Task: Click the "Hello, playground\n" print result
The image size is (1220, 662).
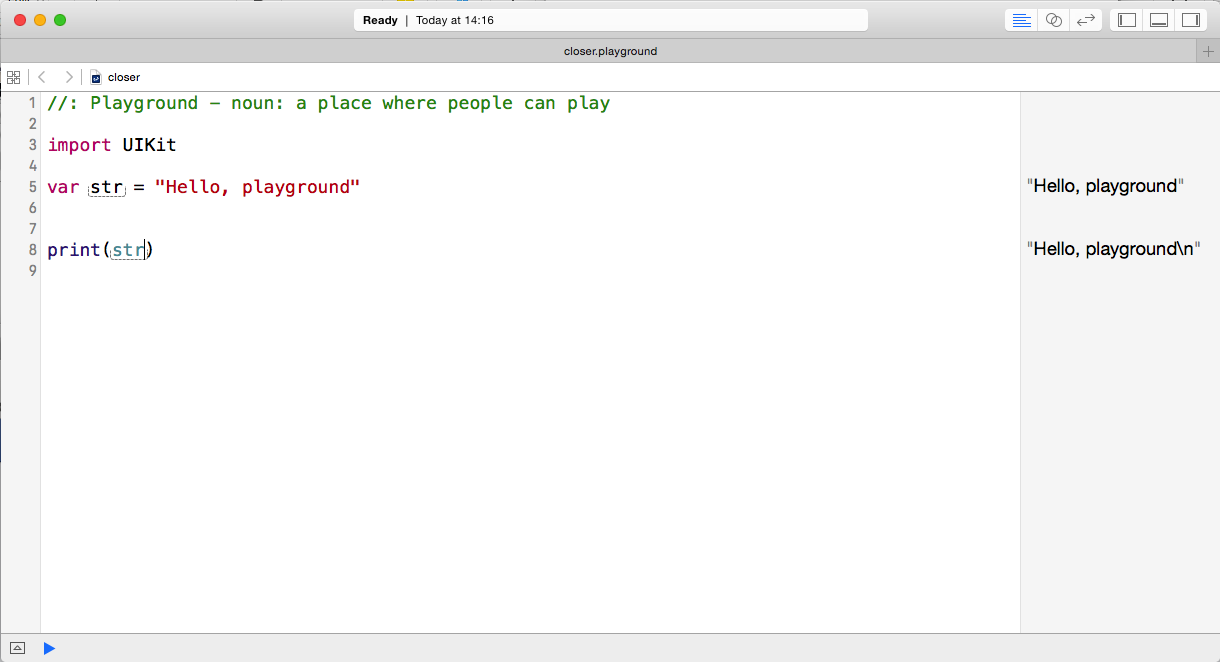Action: click(x=1113, y=249)
